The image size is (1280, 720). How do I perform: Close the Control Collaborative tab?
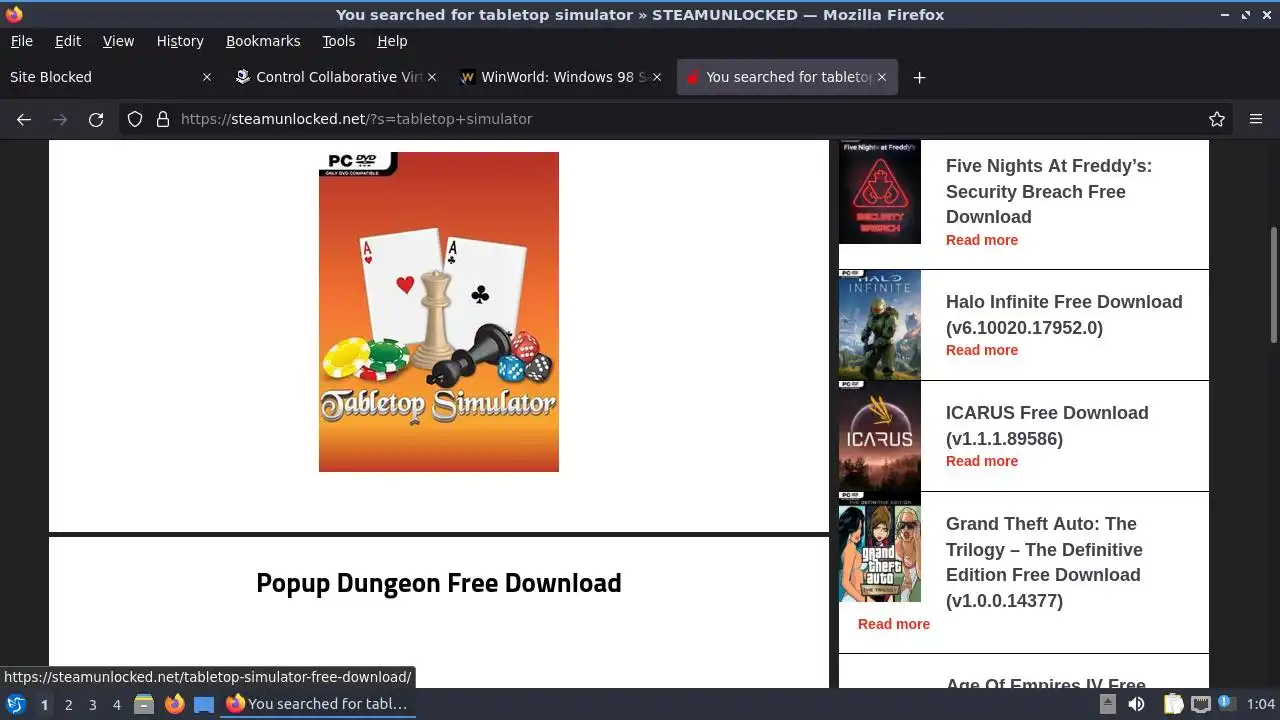pyautogui.click(x=432, y=77)
